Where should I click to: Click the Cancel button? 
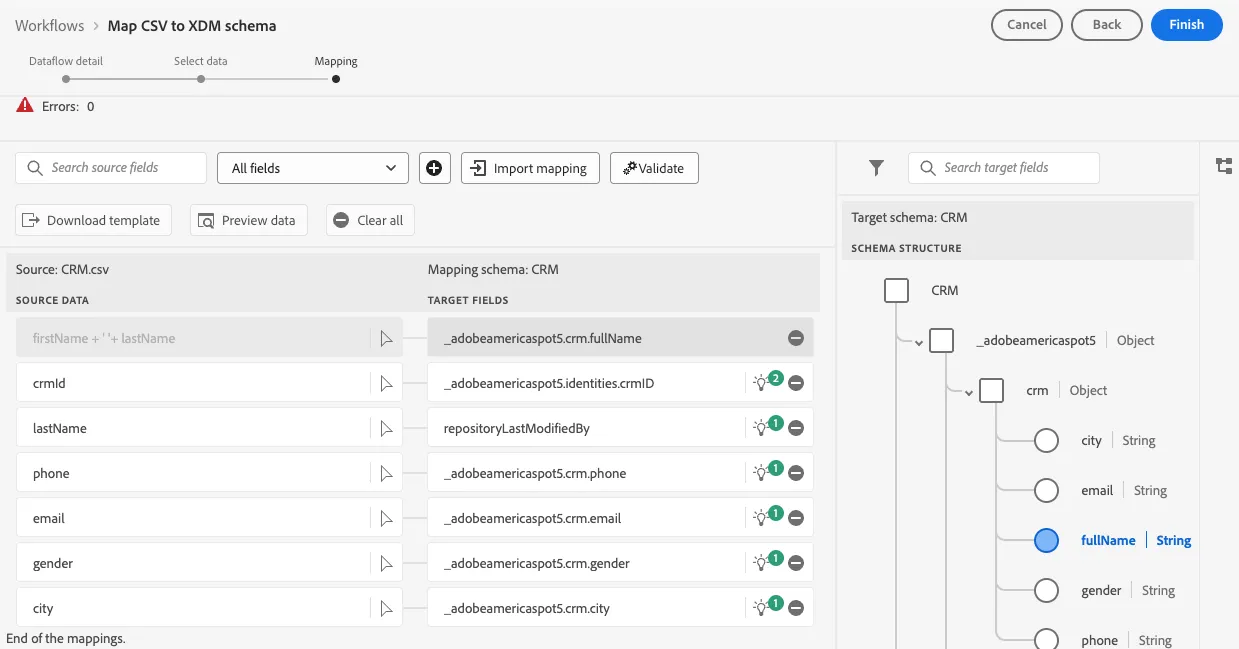(1027, 25)
